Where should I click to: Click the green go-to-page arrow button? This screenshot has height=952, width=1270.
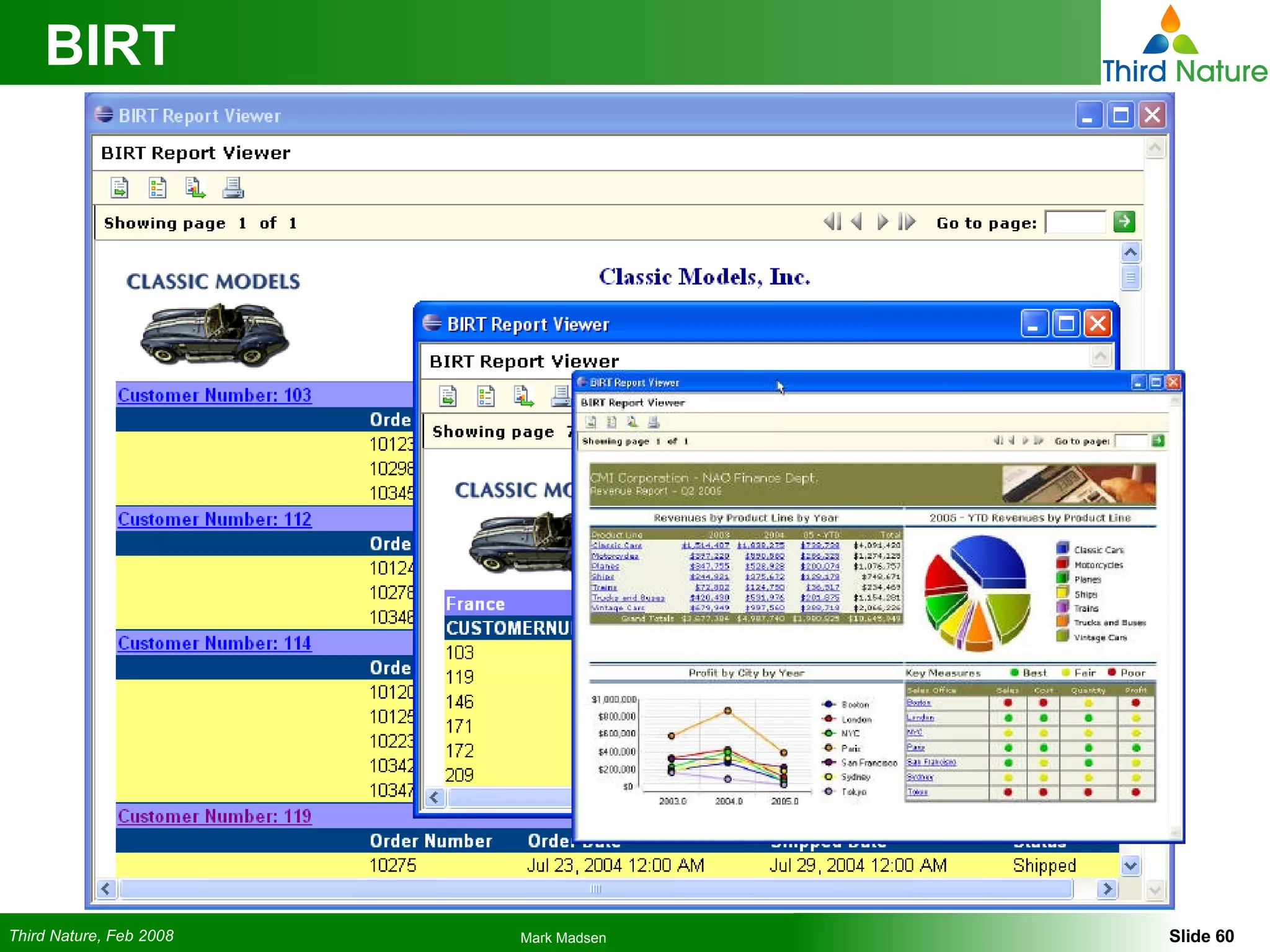[x=1124, y=221]
